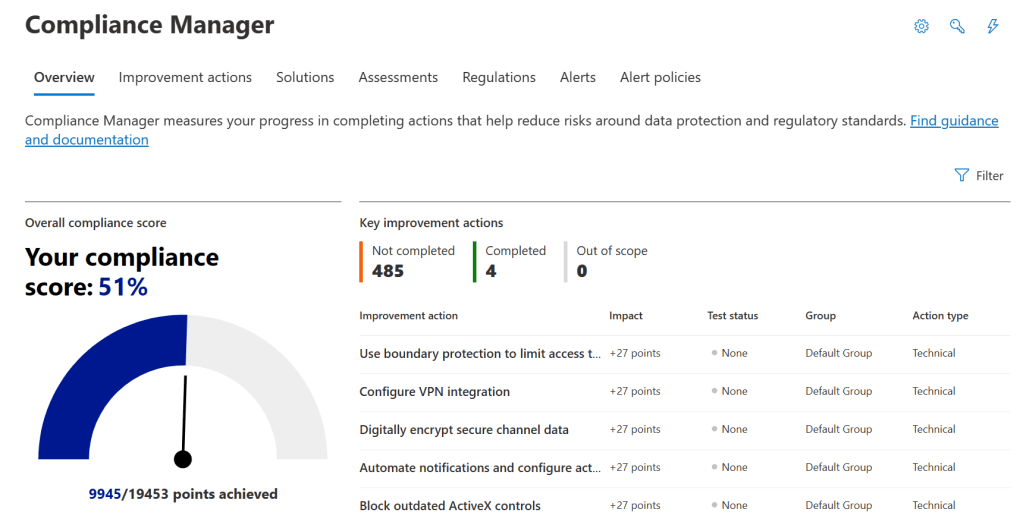Open Compliance Manager settings gear

[921, 27]
